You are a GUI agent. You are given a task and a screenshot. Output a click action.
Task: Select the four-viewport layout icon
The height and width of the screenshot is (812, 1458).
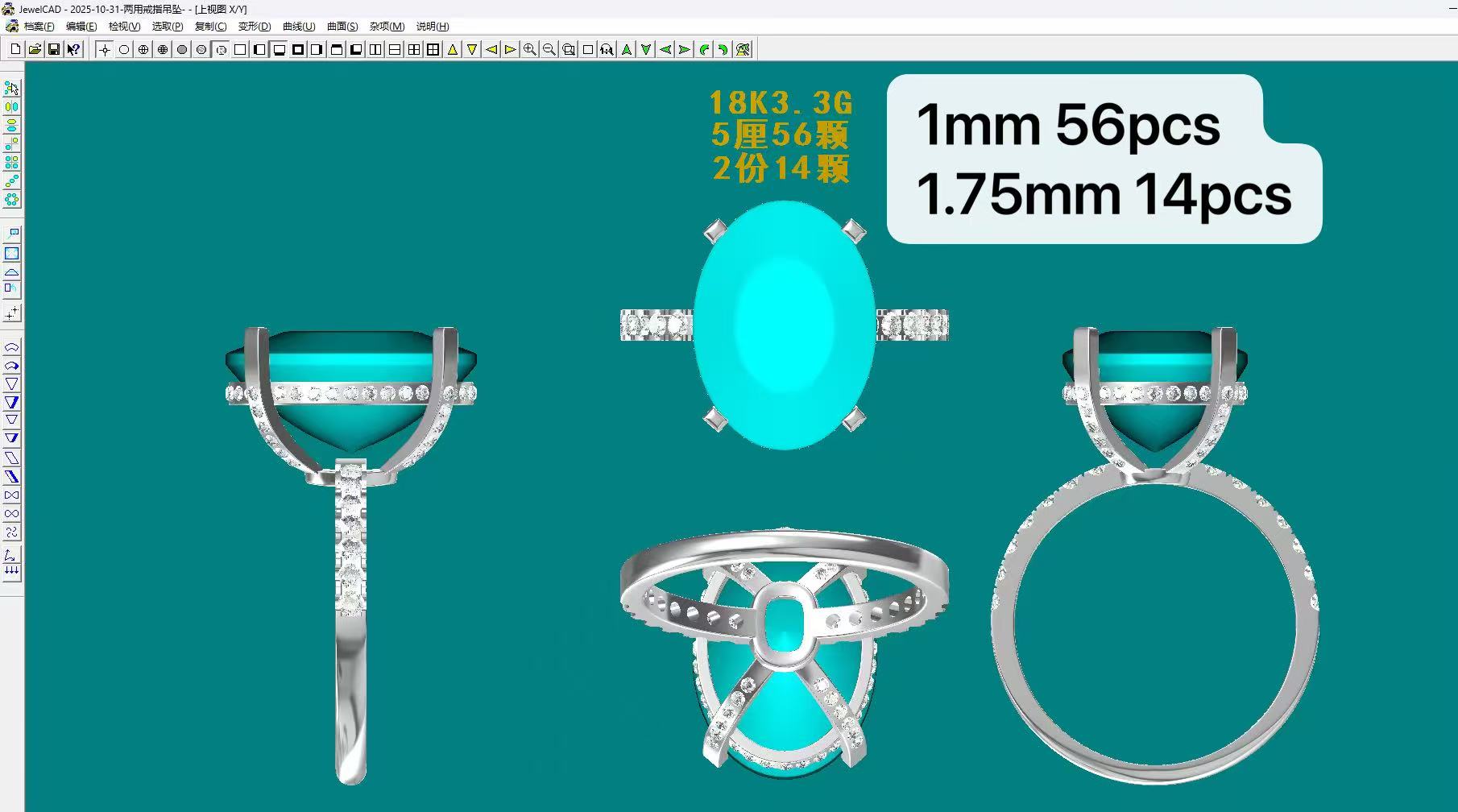413,49
